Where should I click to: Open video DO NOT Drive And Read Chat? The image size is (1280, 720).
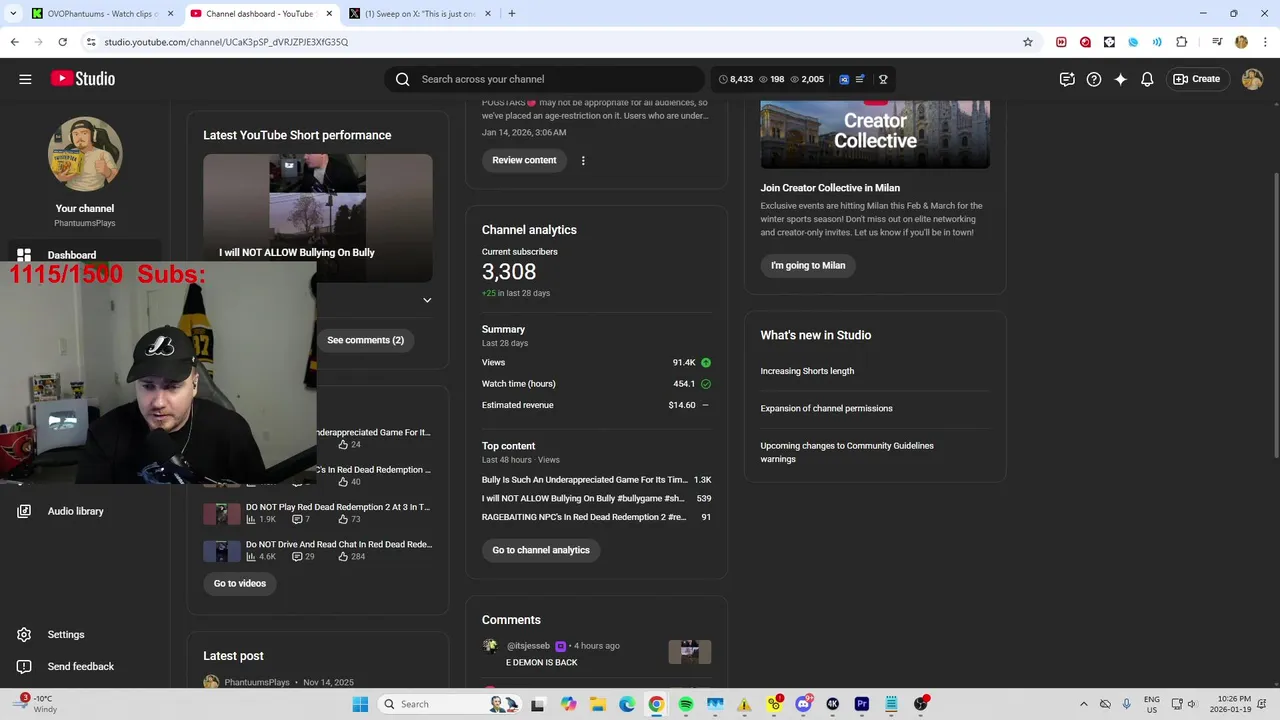point(339,544)
